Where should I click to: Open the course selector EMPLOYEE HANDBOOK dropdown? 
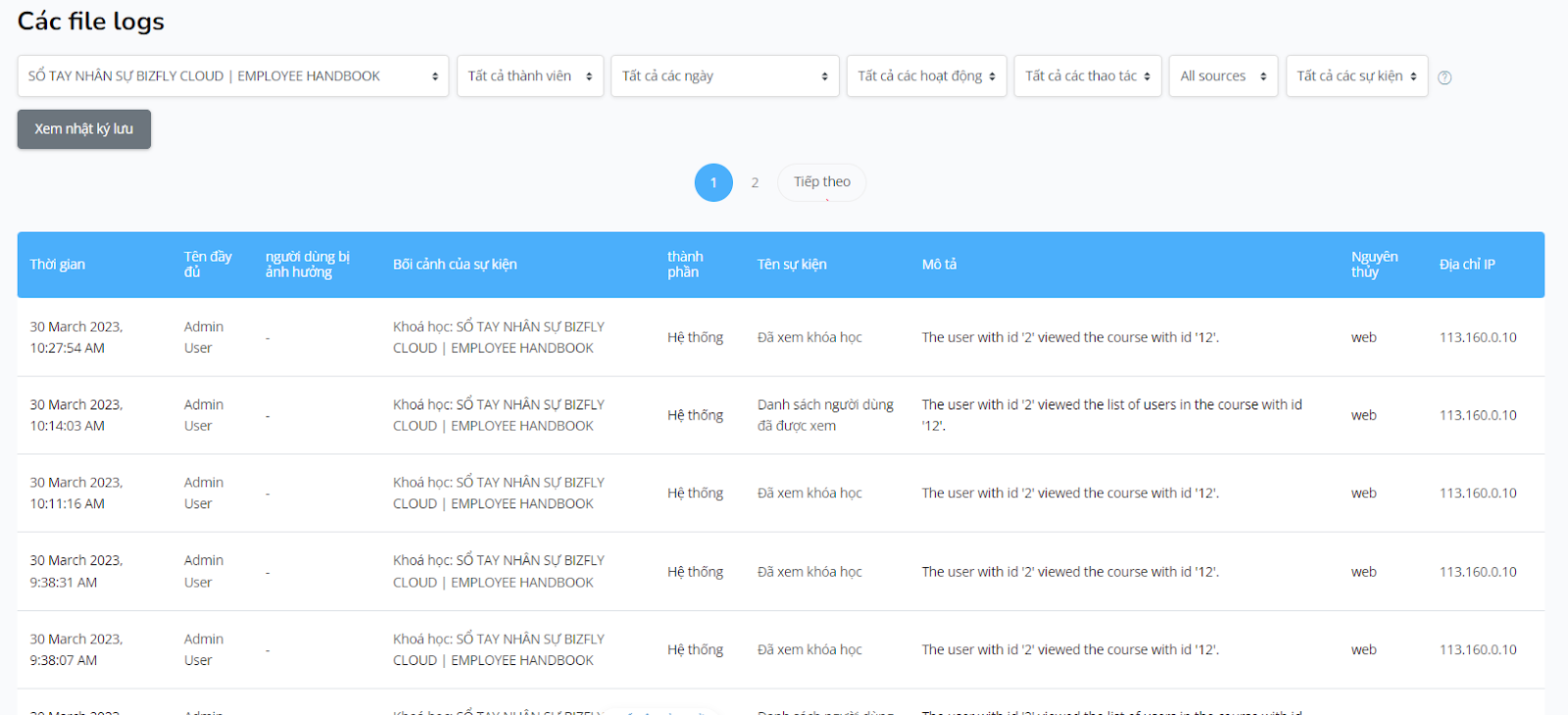tap(233, 76)
